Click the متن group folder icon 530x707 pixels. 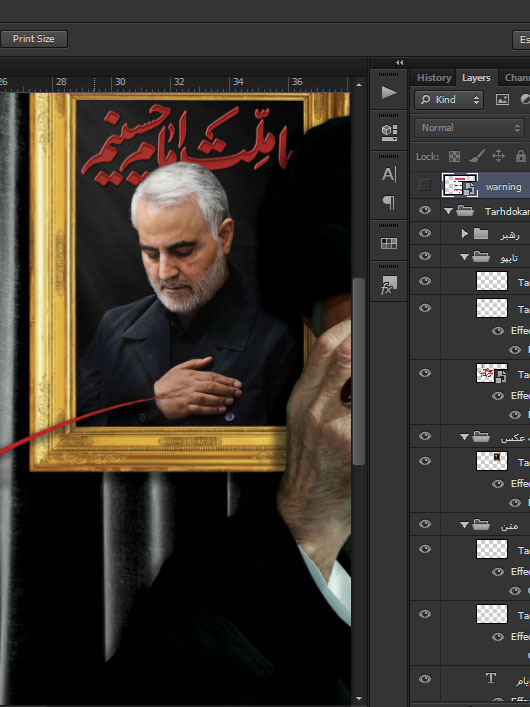[x=481, y=524]
